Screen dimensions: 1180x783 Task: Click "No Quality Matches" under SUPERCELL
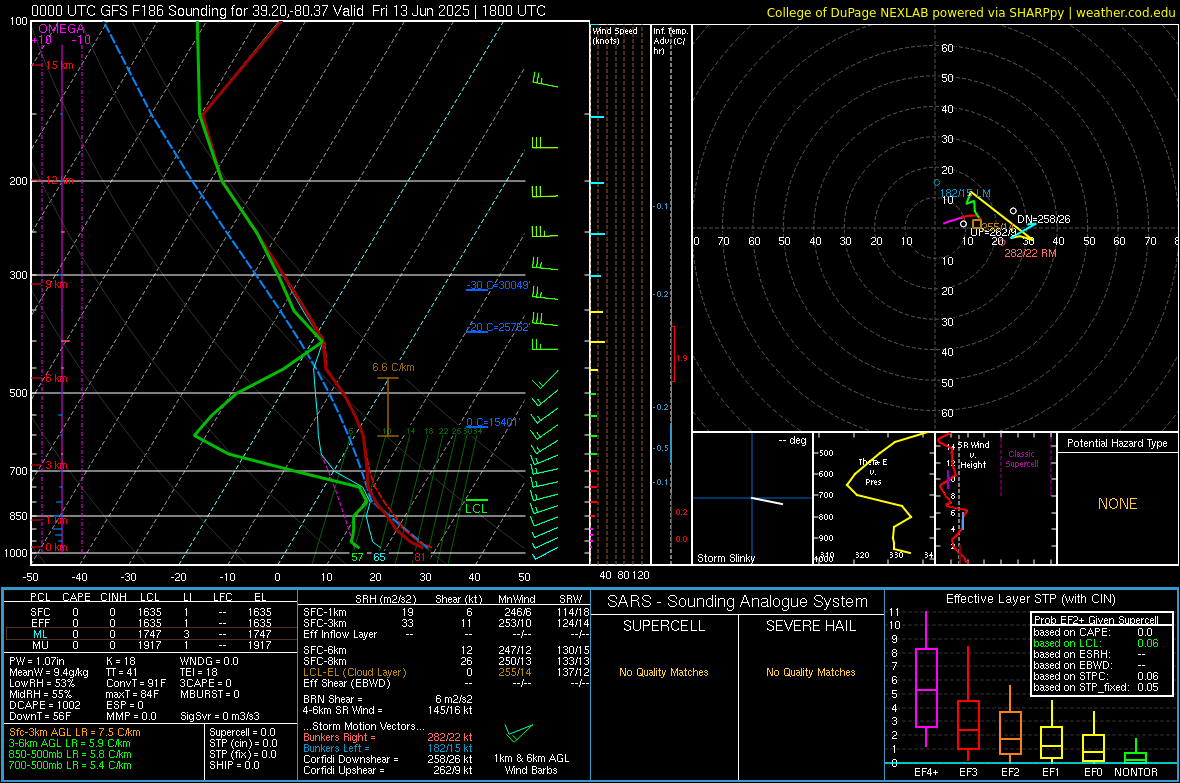point(664,672)
